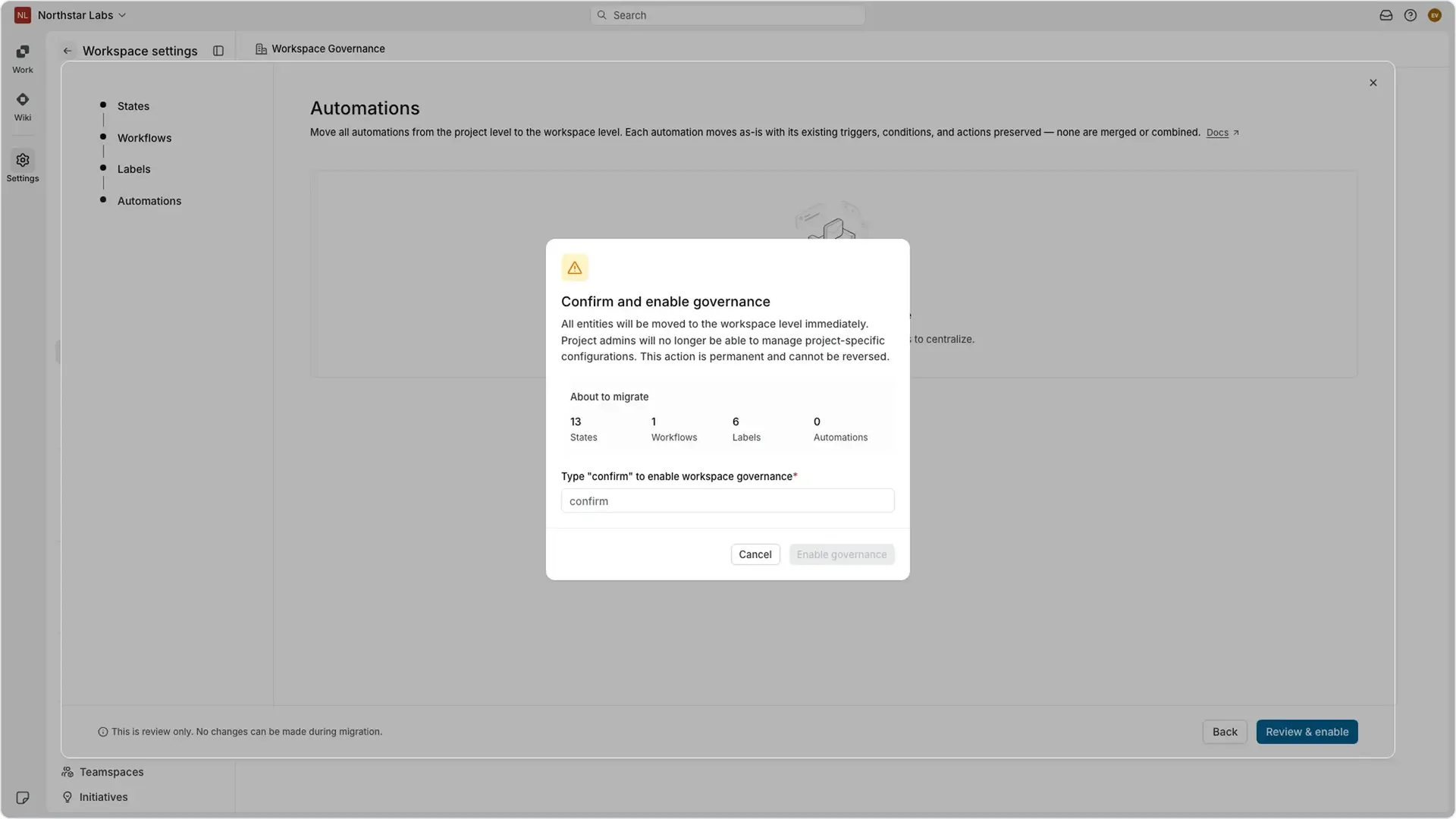Open Teamspaces in the sidebar
The width and height of the screenshot is (1456, 819).
click(x=111, y=772)
